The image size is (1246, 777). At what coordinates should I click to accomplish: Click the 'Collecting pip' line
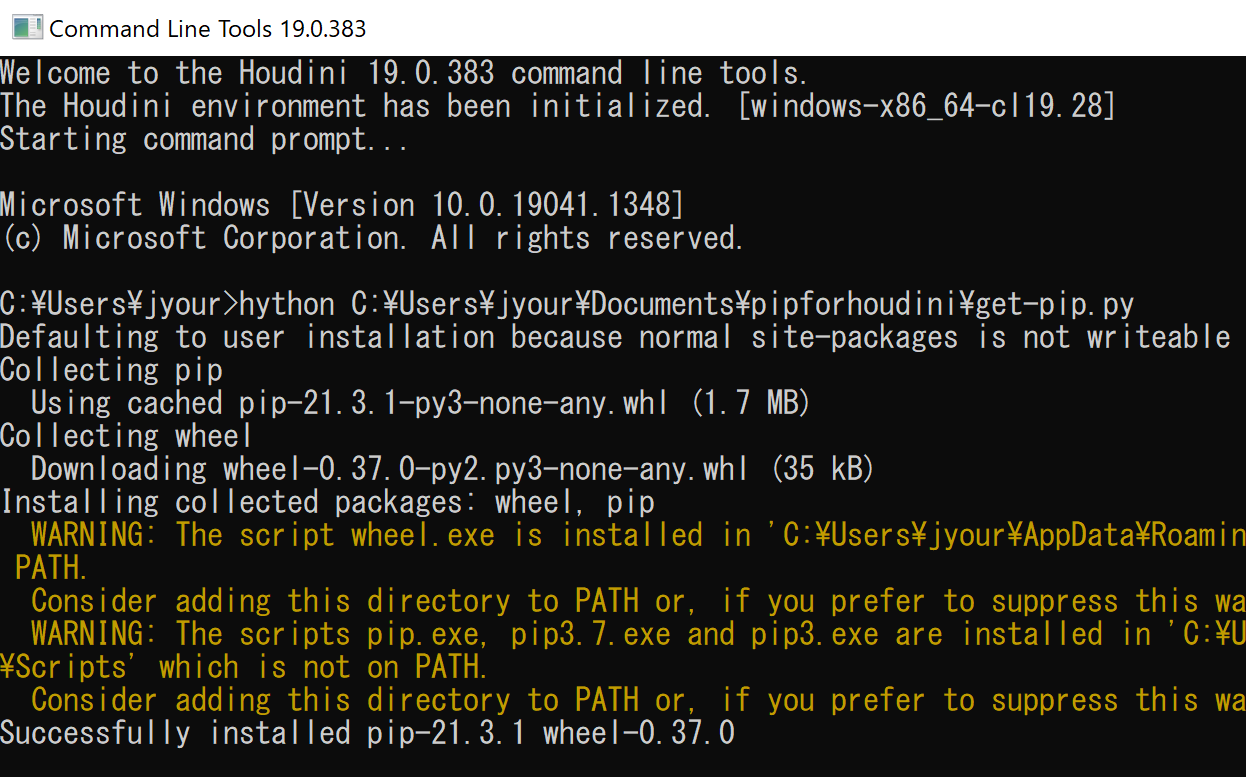[111, 370]
